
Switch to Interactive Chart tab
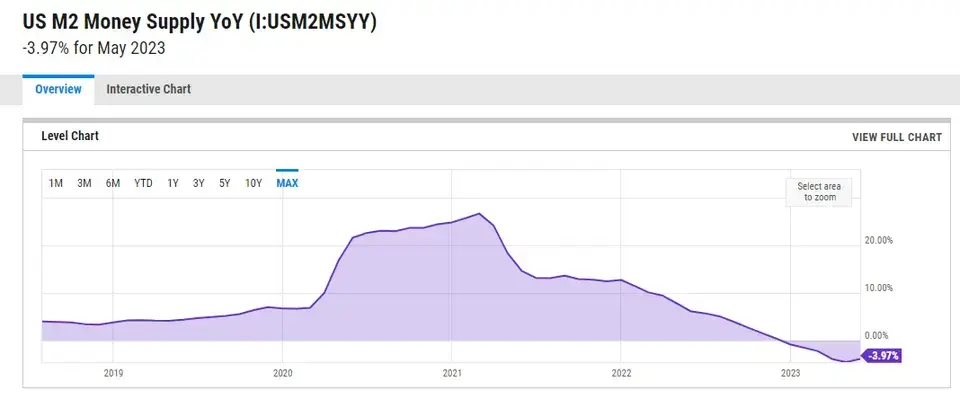pyautogui.click(x=149, y=89)
